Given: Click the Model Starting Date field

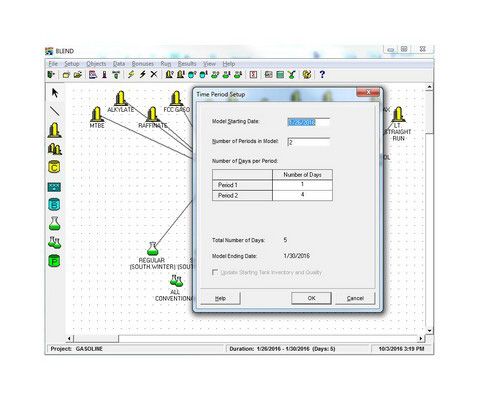Looking at the screenshot, I should 308,122.
